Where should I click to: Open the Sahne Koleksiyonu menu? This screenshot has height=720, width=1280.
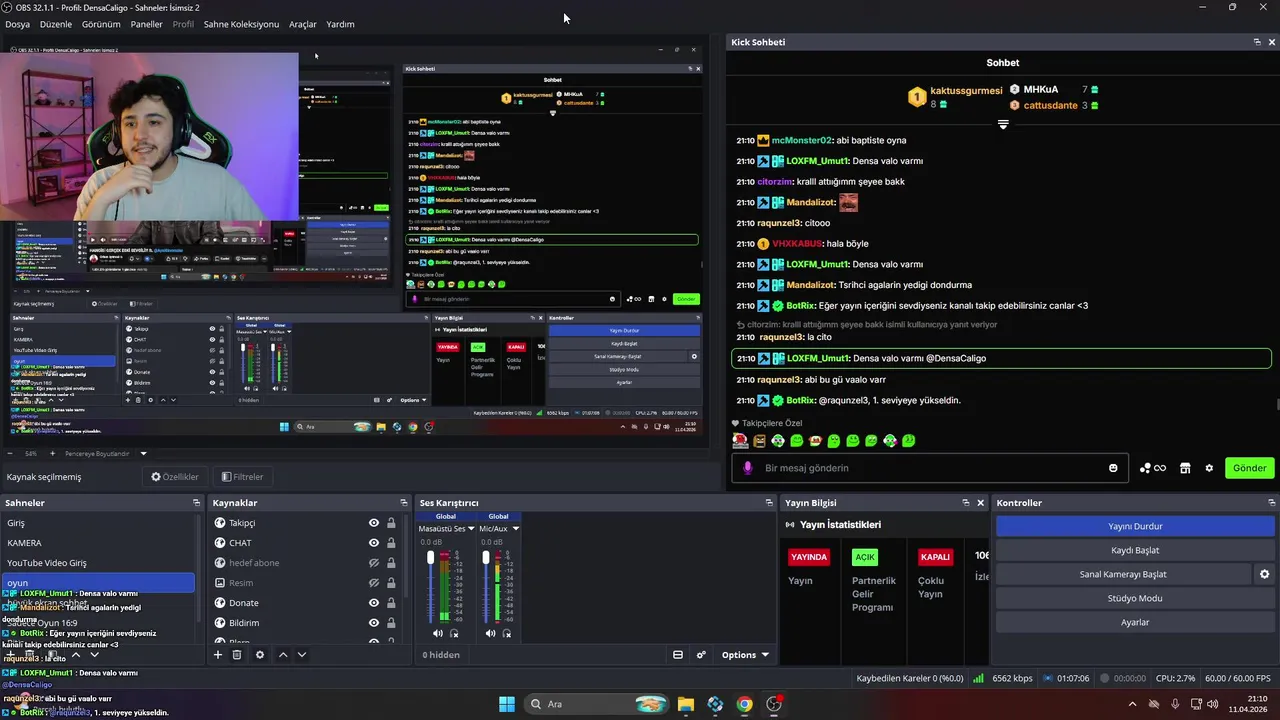[241, 24]
